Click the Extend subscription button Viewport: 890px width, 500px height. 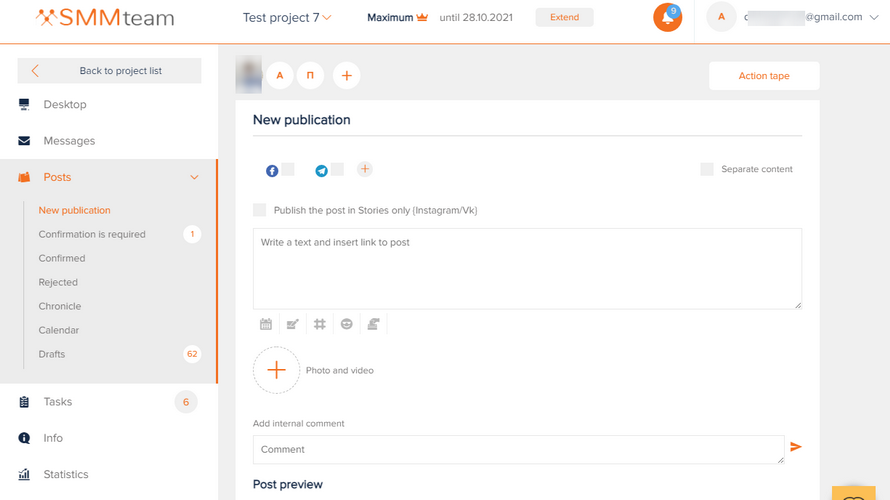point(564,17)
